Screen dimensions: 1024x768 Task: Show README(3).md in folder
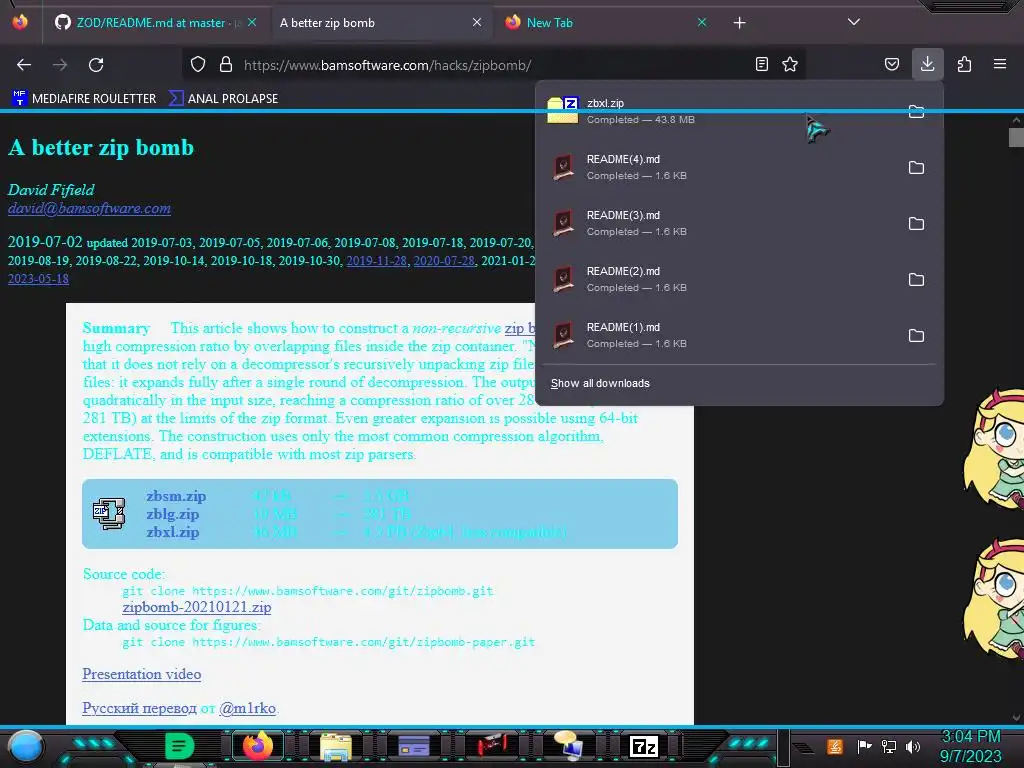916,223
